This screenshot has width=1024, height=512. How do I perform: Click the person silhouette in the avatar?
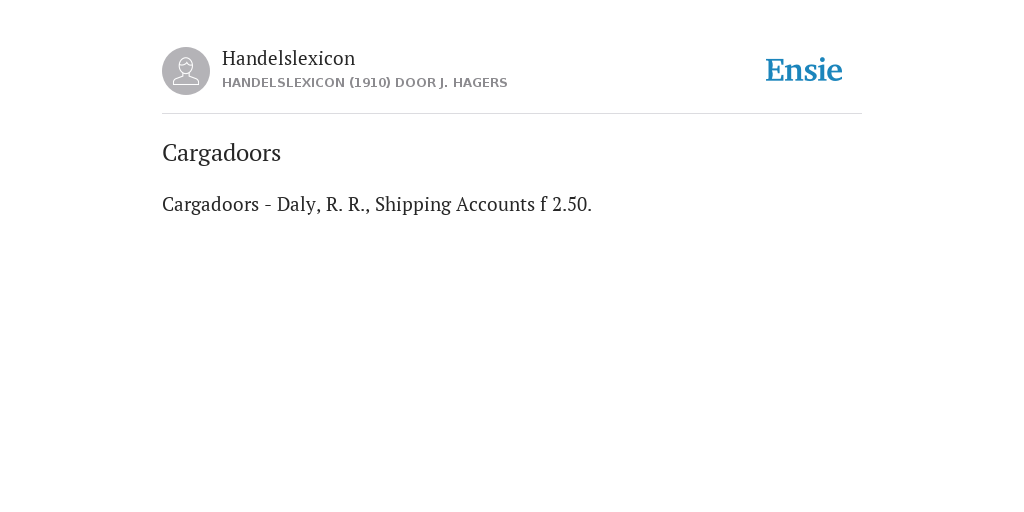tap(186, 71)
